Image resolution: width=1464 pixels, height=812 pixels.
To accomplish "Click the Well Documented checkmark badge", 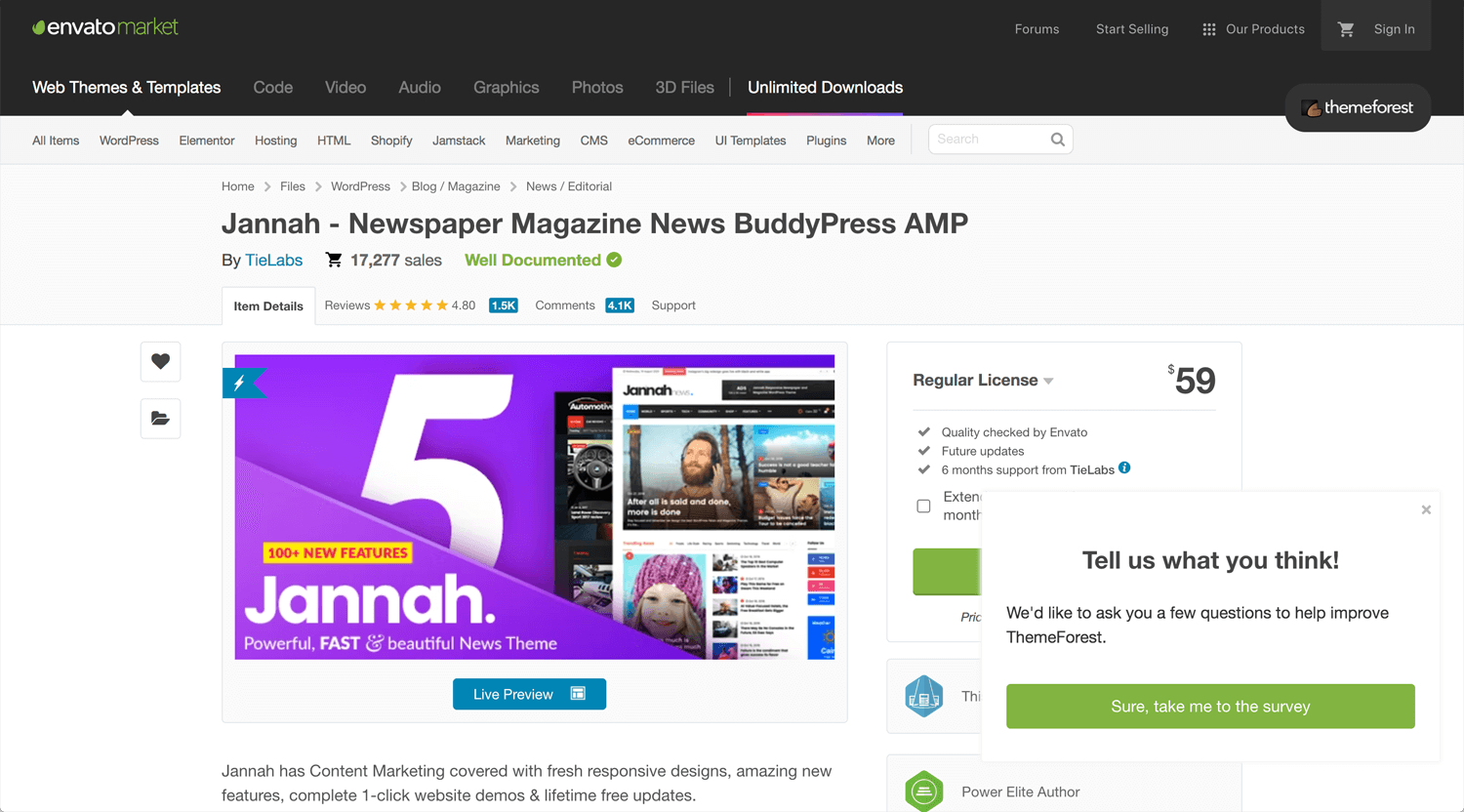I will tap(614, 260).
